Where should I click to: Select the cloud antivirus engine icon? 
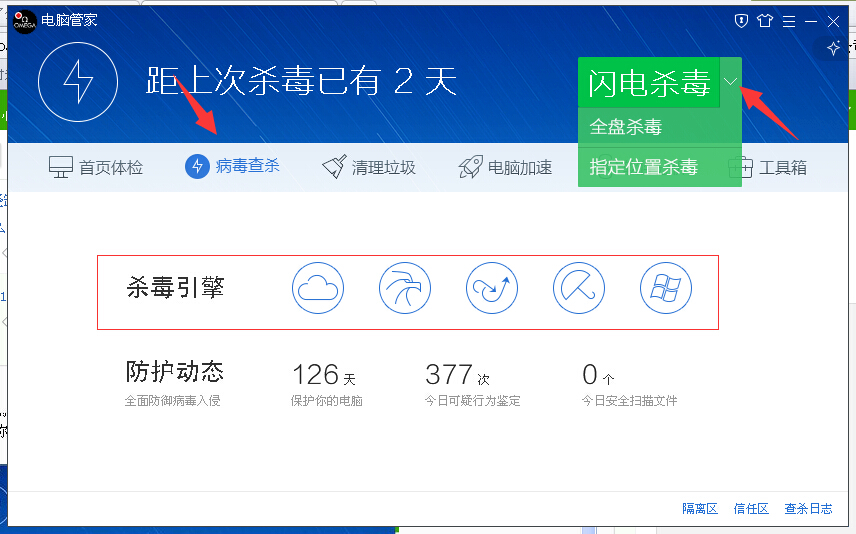318,288
